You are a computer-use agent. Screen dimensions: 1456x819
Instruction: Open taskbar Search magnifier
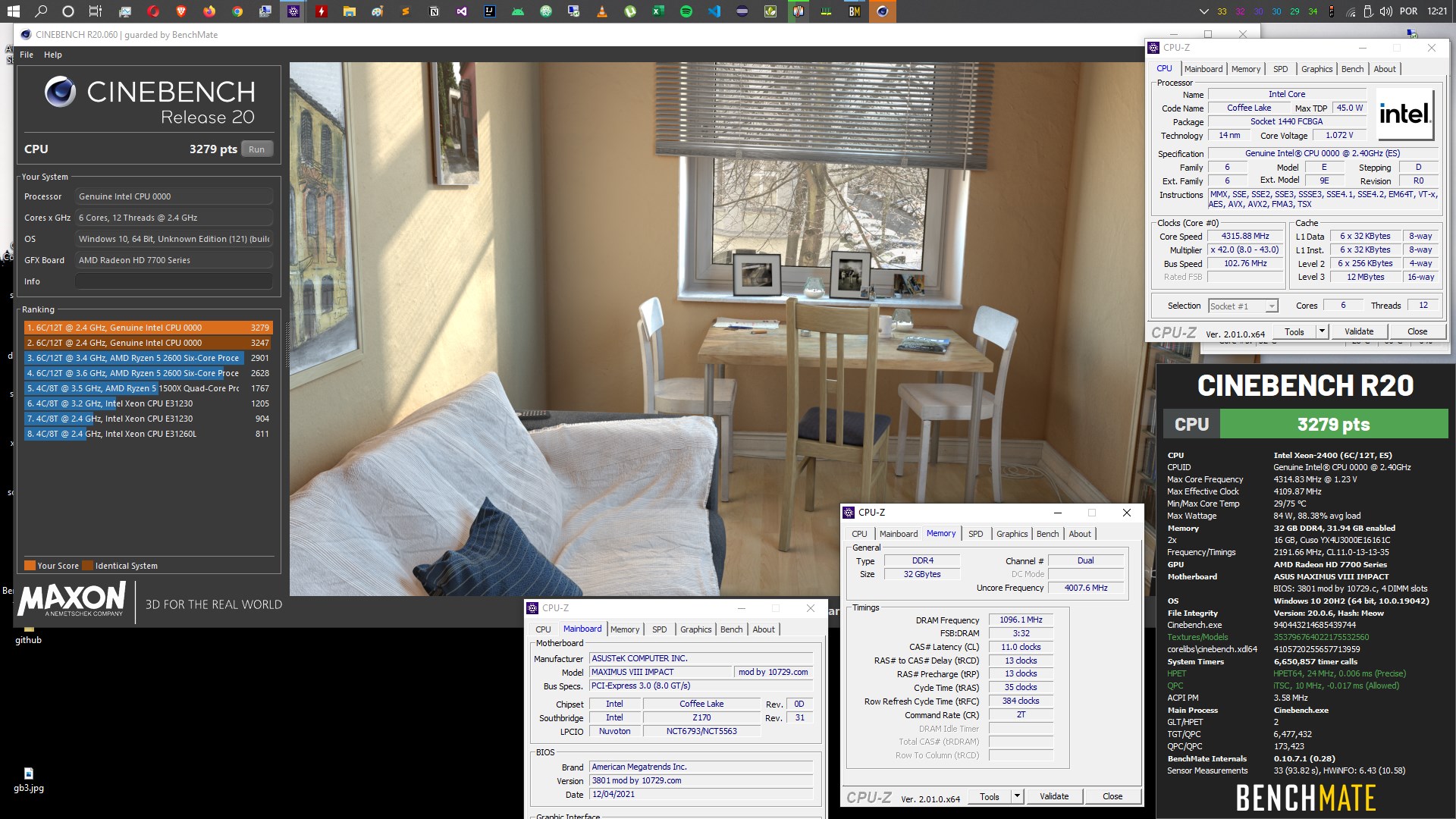[x=41, y=11]
